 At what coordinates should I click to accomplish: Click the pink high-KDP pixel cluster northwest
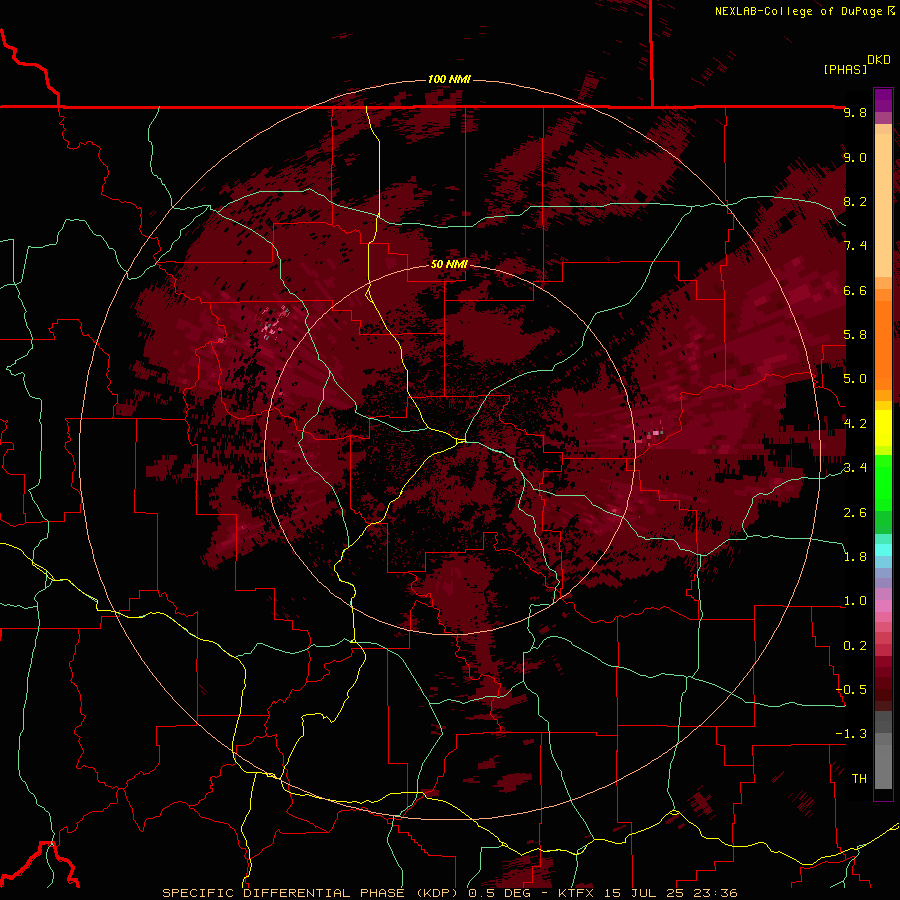(276, 323)
